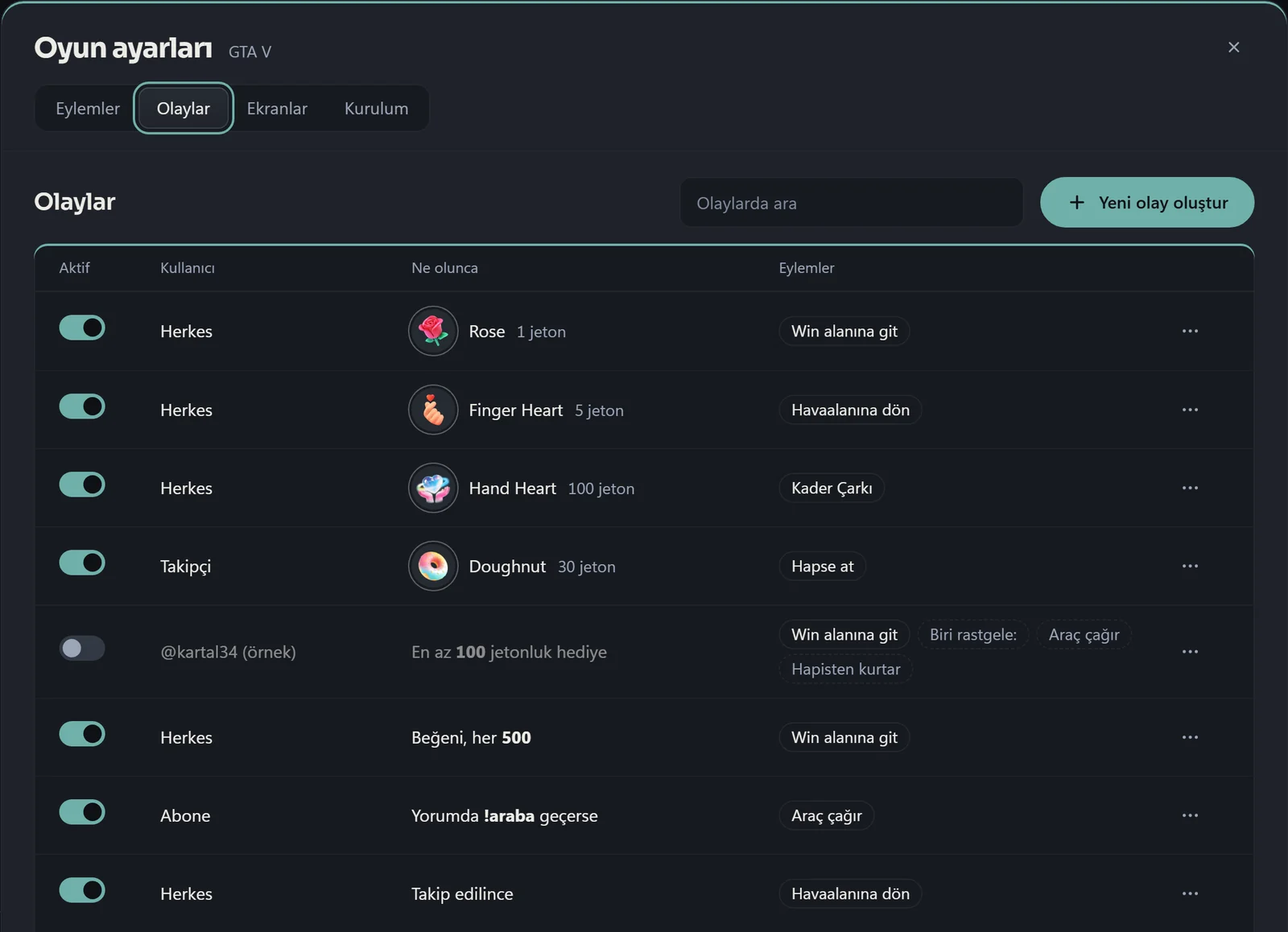1288x932 pixels.
Task: Open more options for Doughnut event
Action: [x=1190, y=566]
